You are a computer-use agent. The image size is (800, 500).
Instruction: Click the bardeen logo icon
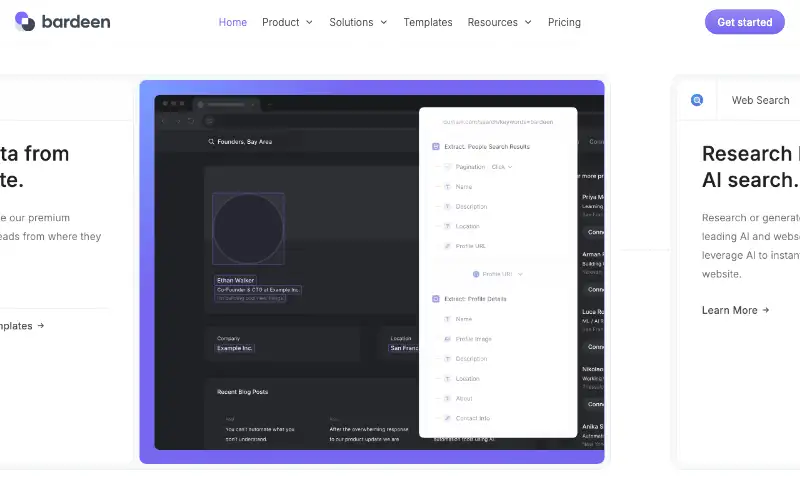[24, 21]
